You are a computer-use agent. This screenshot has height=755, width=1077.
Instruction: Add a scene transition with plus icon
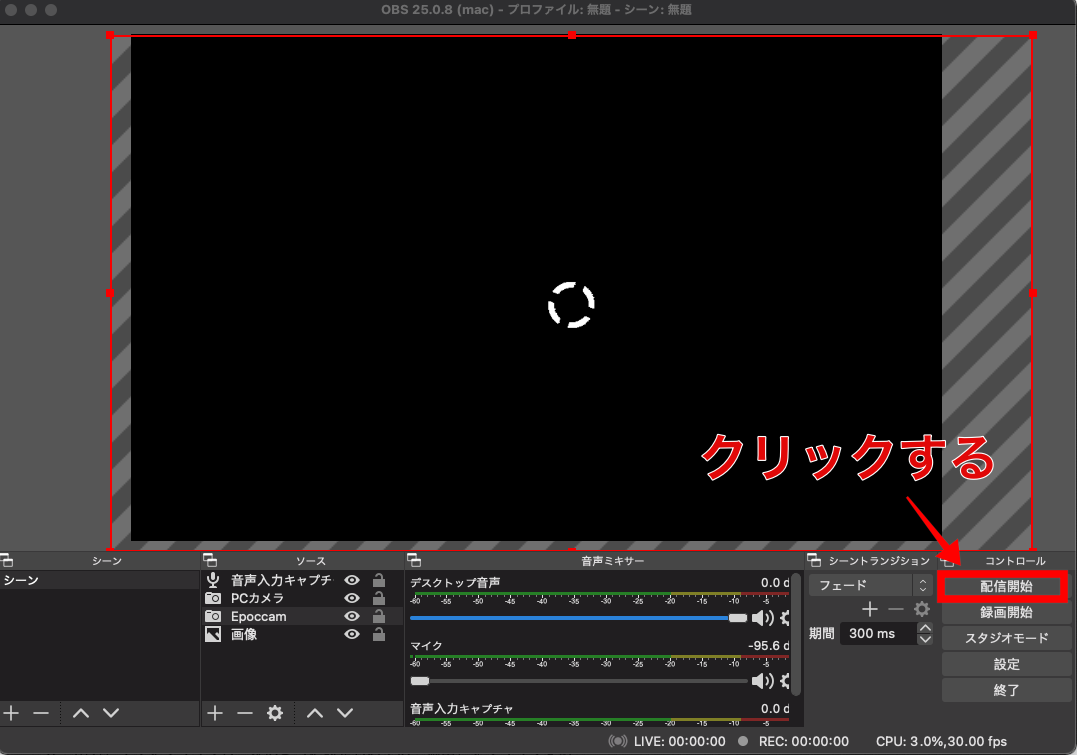click(x=870, y=609)
